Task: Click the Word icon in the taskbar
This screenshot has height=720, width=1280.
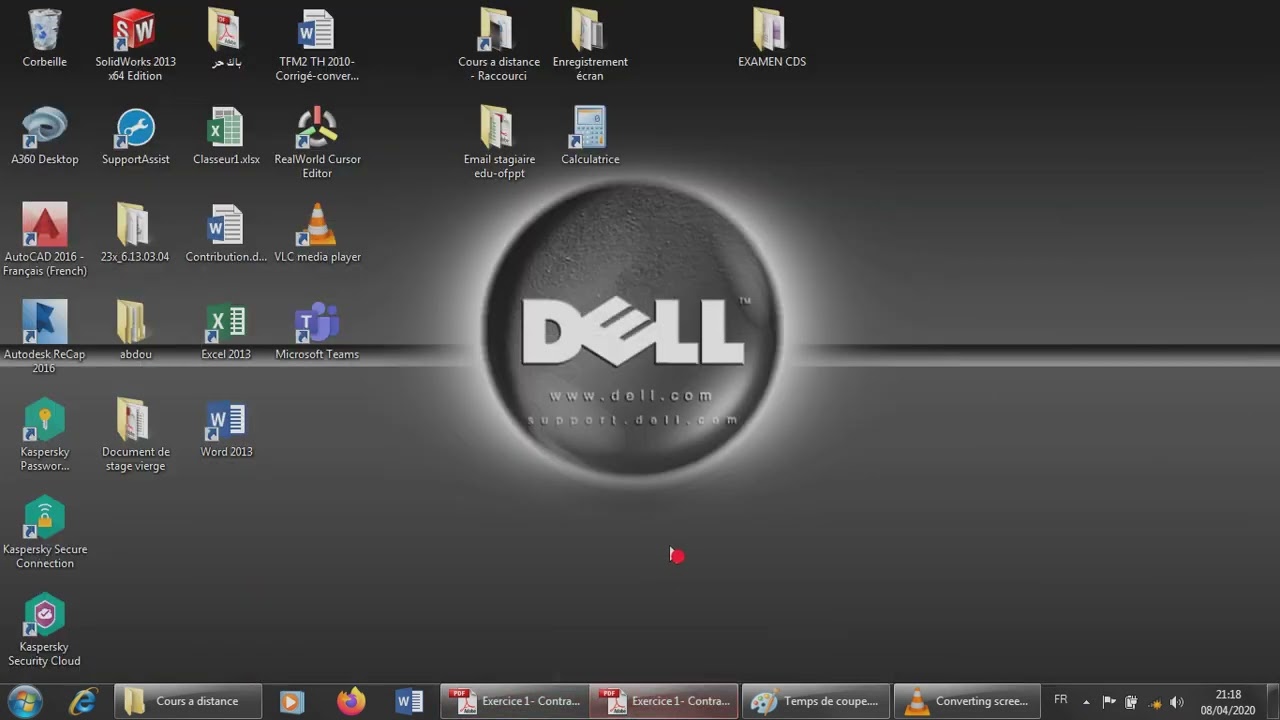Action: coord(409,701)
